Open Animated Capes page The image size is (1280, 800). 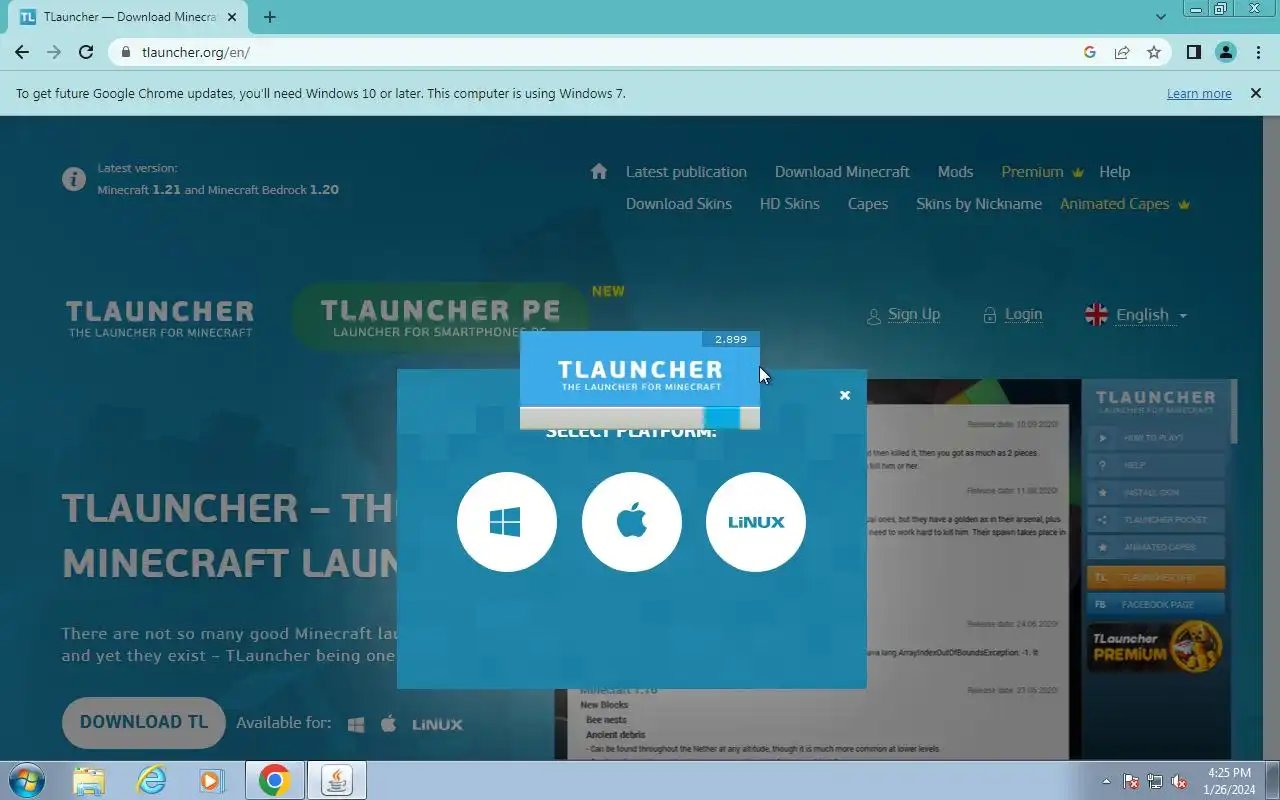pos(1125,204)
